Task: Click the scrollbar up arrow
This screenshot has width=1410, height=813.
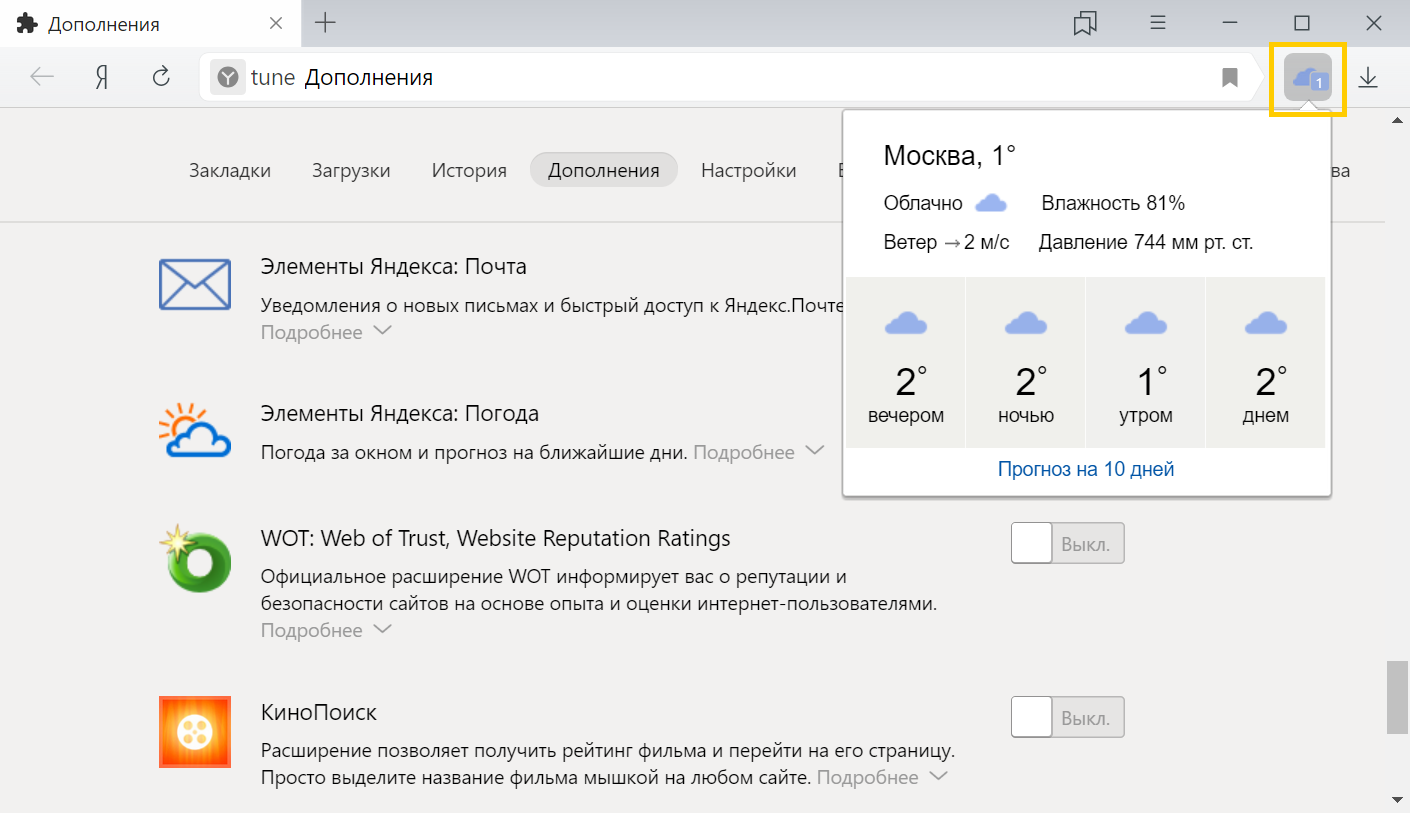Action: coord(1396,121)
